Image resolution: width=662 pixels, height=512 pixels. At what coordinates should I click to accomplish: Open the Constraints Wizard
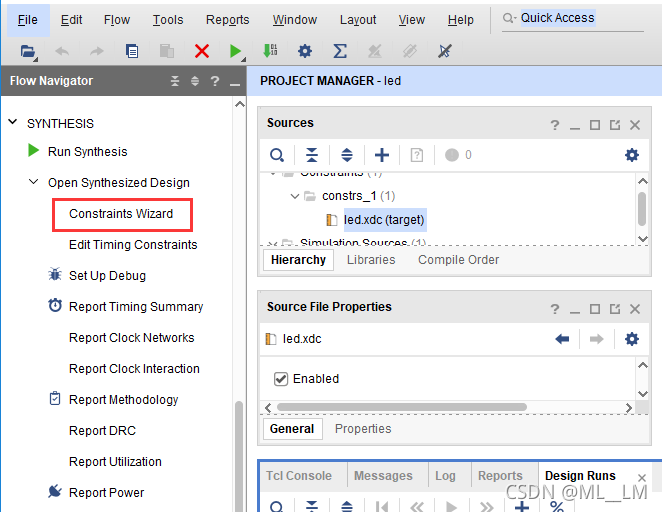point(121,214)
